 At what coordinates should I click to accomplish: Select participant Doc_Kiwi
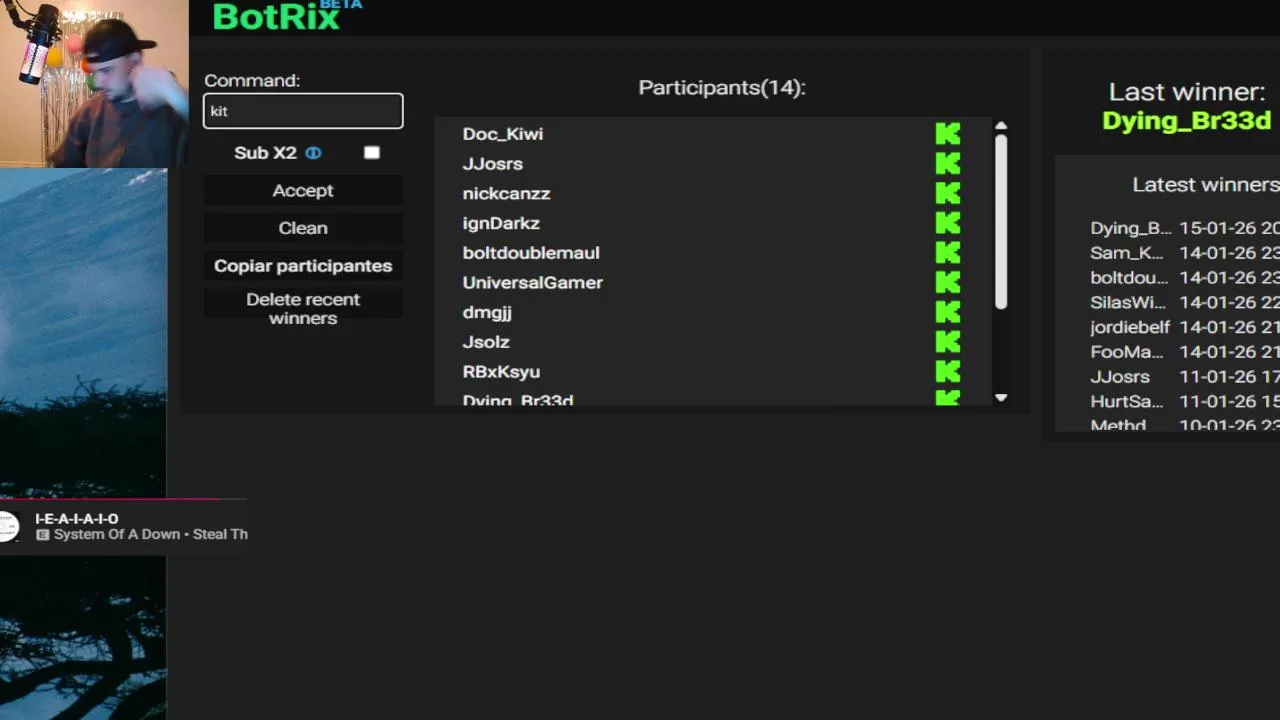pos(503,134)
